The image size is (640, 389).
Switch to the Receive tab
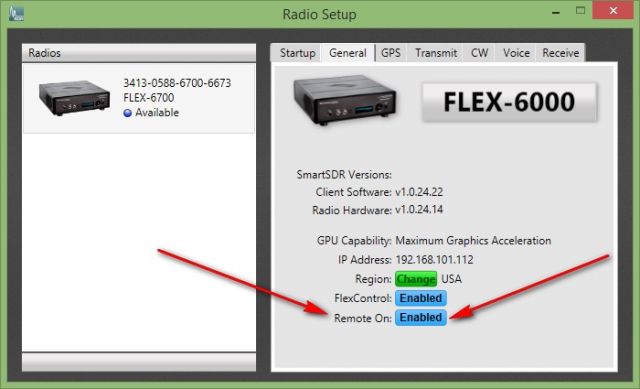point(560,53)
